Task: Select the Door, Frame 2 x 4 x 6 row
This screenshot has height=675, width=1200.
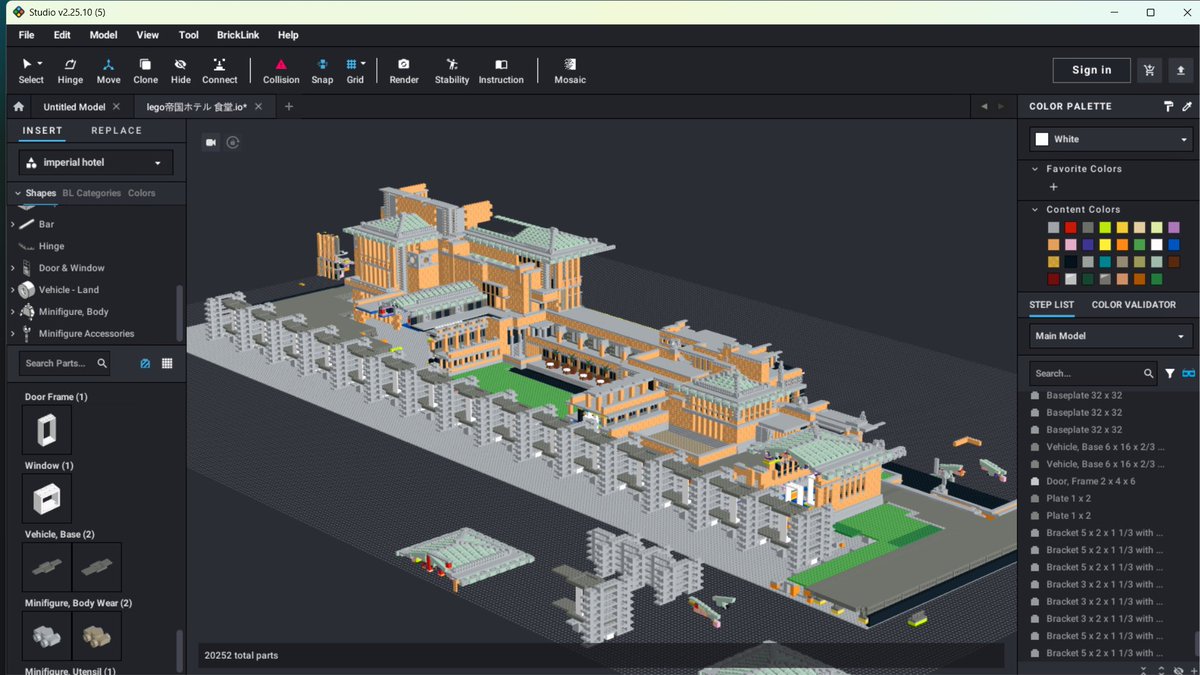Action: [x=1106, y=481]
